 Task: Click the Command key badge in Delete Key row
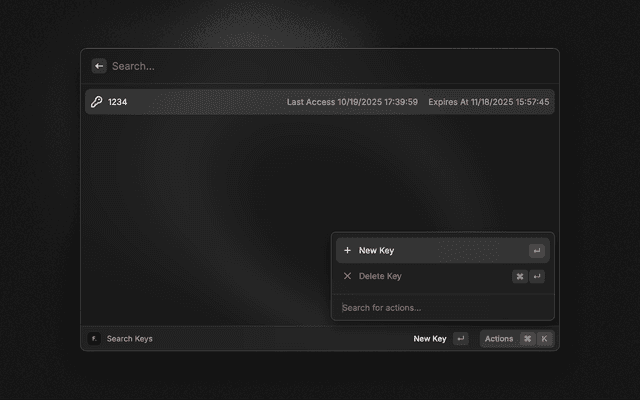(520, 277)
